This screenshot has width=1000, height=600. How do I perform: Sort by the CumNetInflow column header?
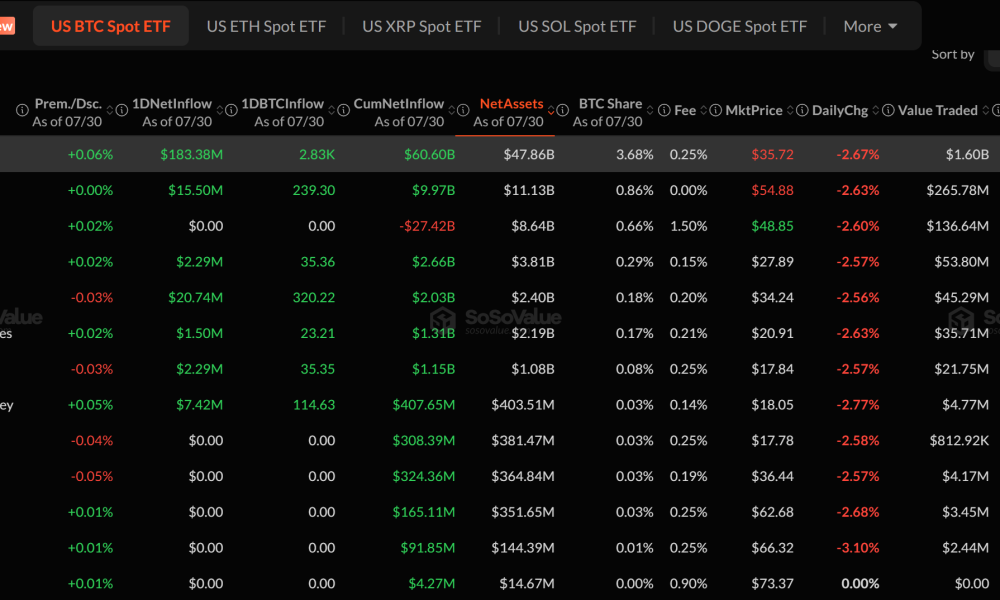pyautogui.click(x=399, y=103)
